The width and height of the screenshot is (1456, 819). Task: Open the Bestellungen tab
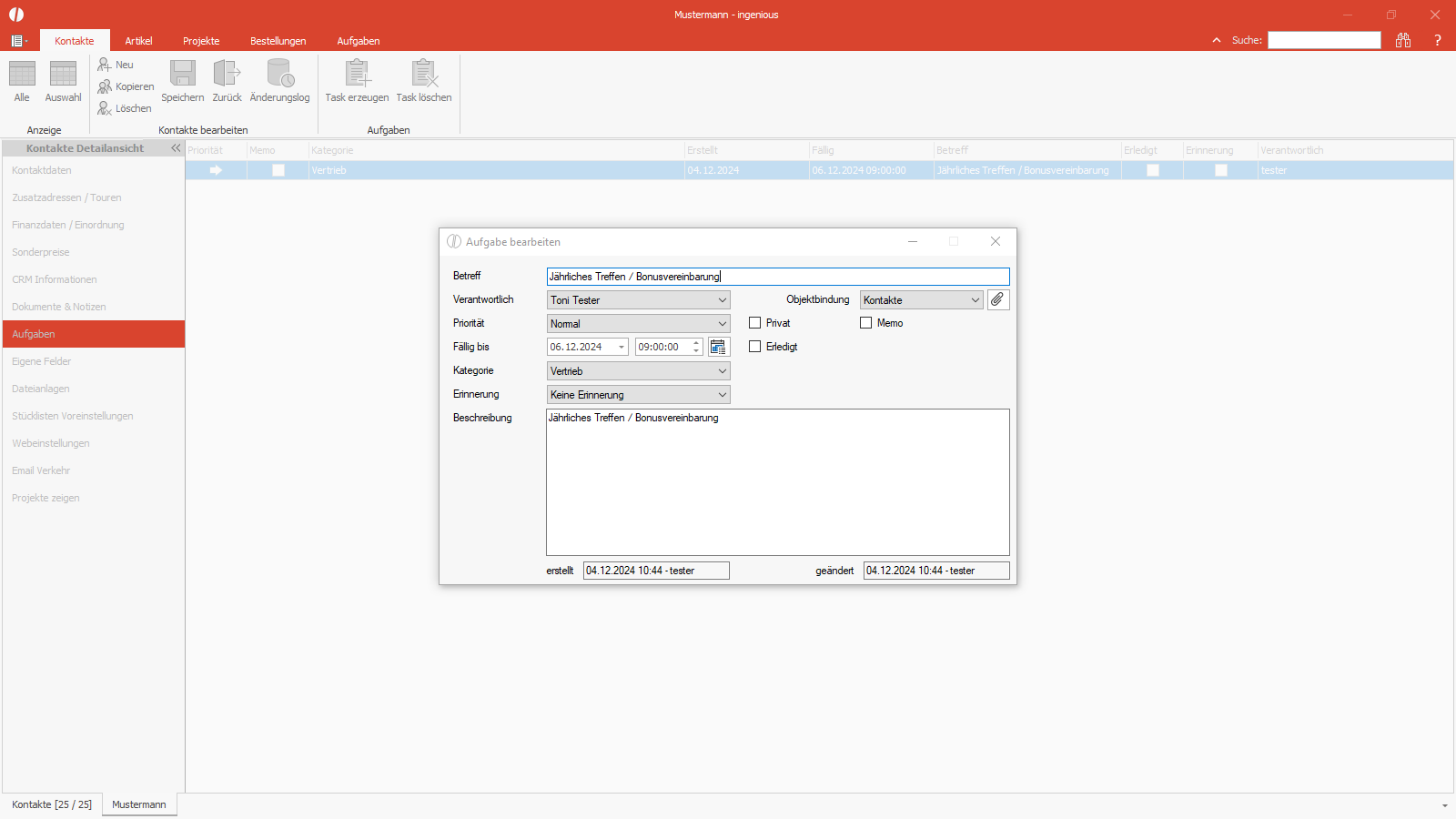pos(278,41)
